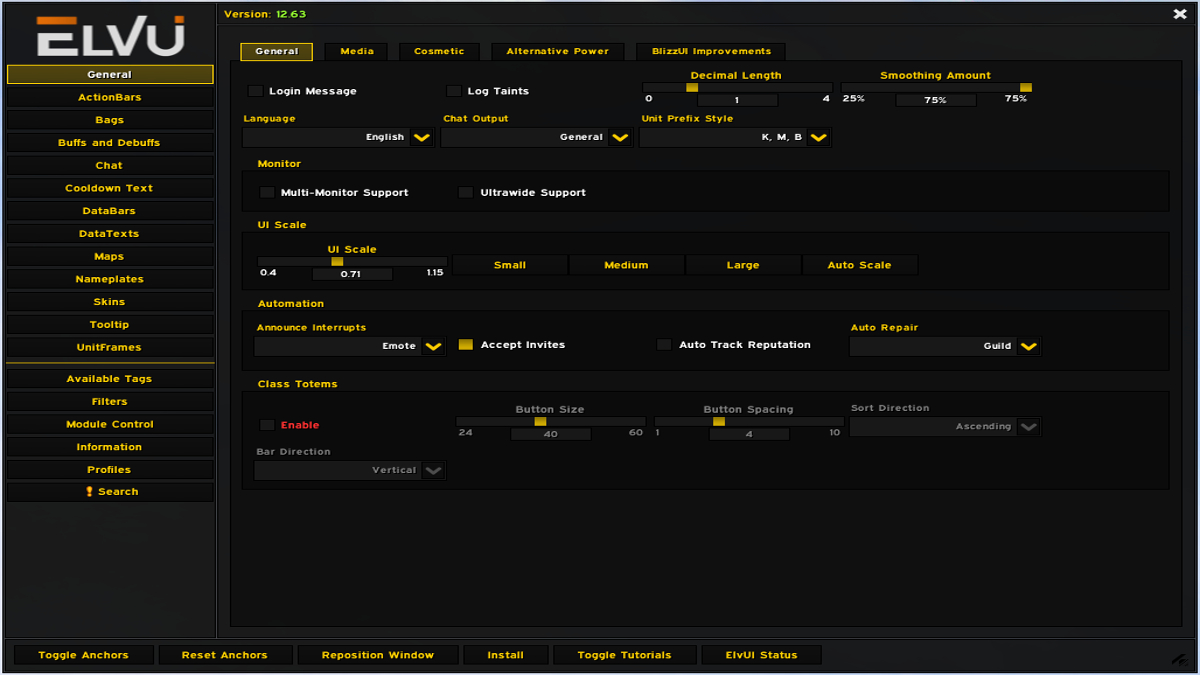Open the Nameplates section in sidebar
The width and height of the screenshot is (1200, 675).
[x=109, y=278]
